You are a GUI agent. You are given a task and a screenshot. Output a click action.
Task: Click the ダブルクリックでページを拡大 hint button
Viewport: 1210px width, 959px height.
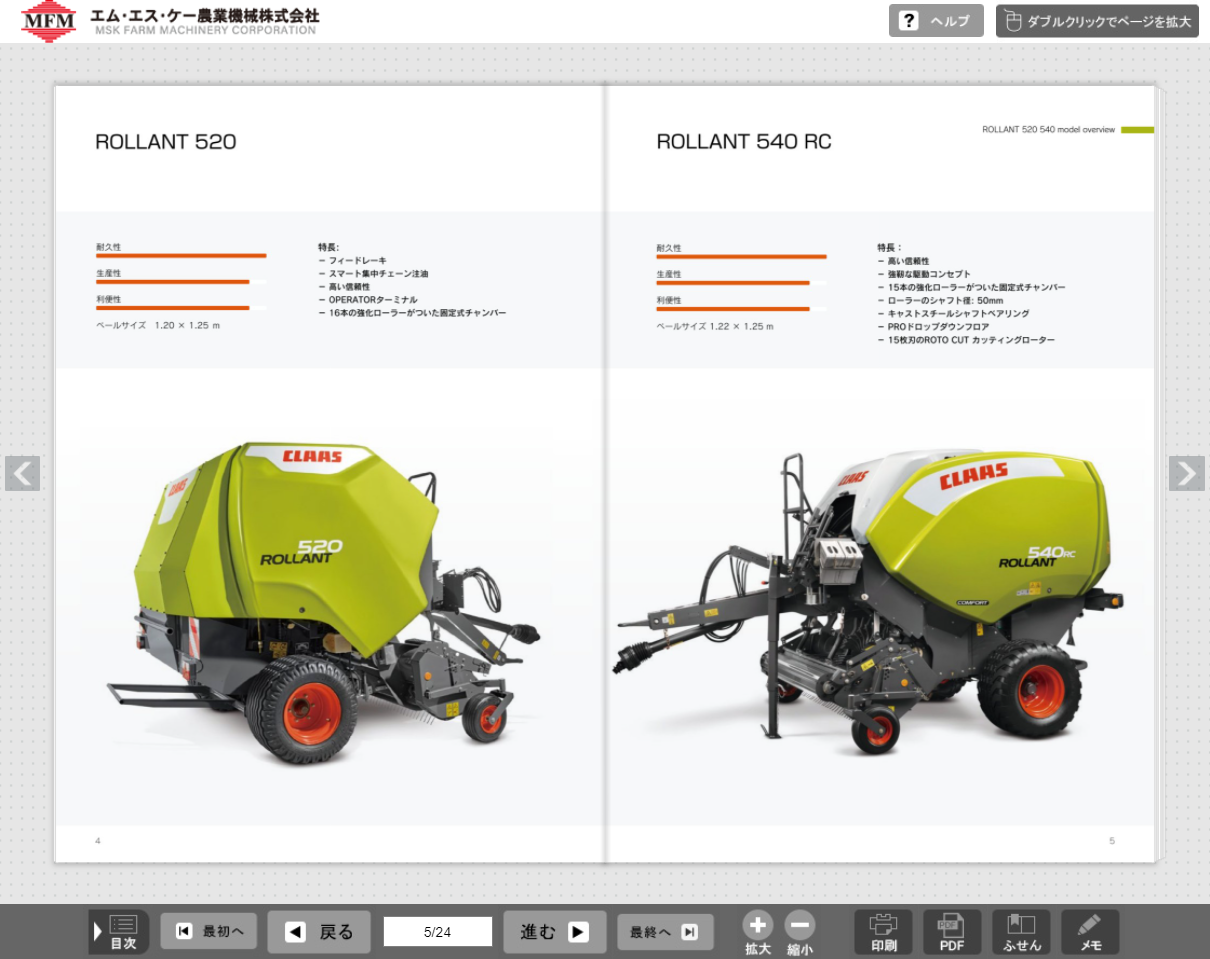pos(1097,21)
